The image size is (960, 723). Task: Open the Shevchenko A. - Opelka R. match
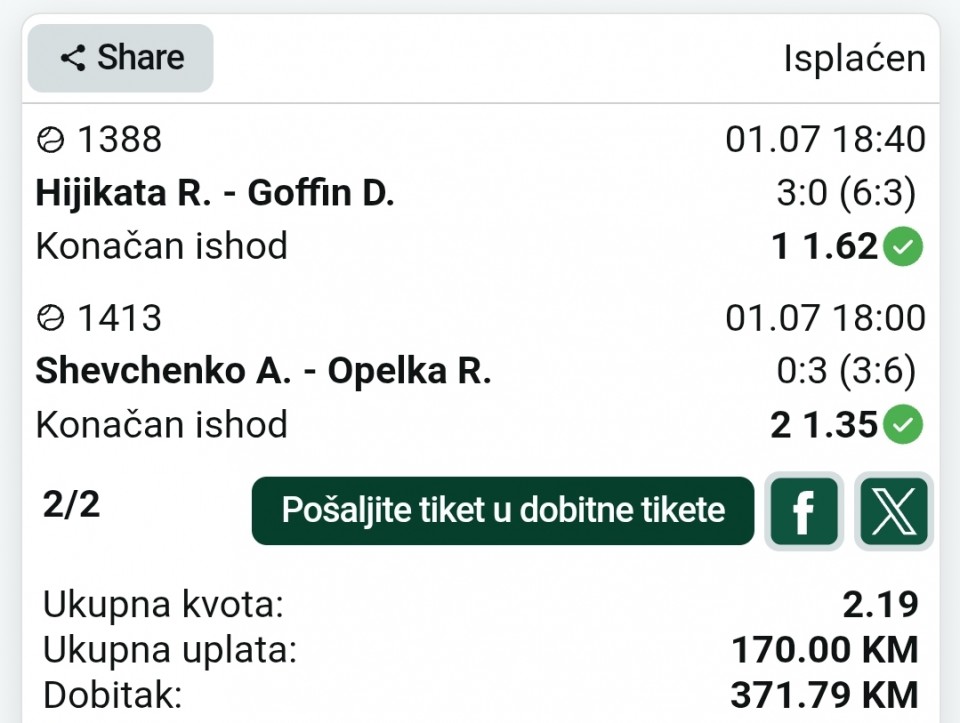coord(263,371)
